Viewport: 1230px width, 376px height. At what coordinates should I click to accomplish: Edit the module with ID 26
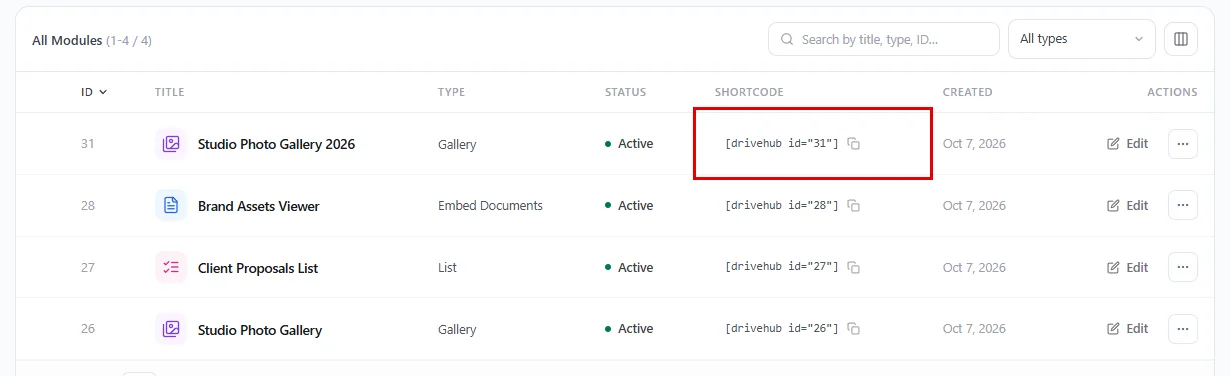pos(1127,329)
